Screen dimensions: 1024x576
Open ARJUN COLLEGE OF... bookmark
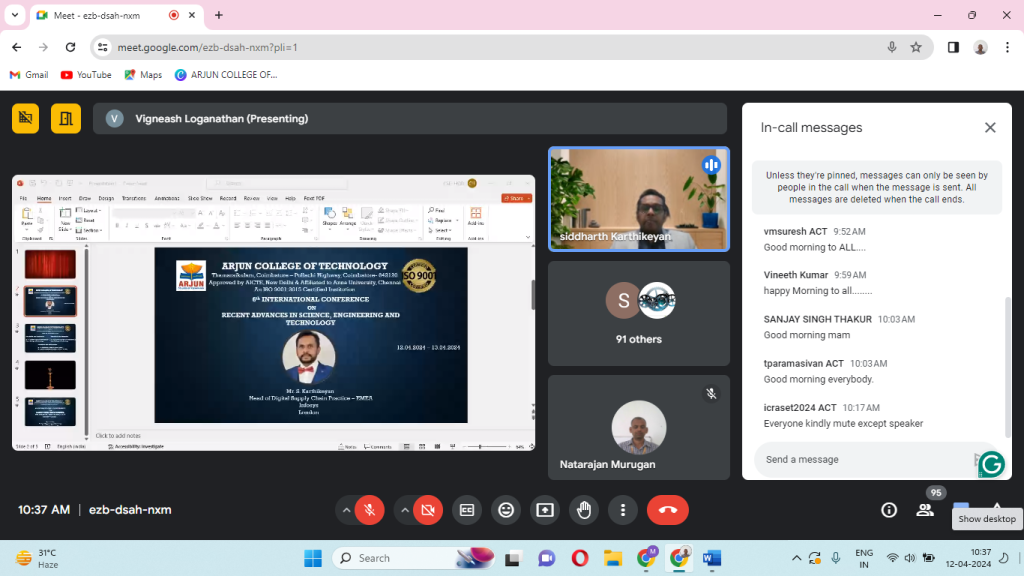coord(226,75)
